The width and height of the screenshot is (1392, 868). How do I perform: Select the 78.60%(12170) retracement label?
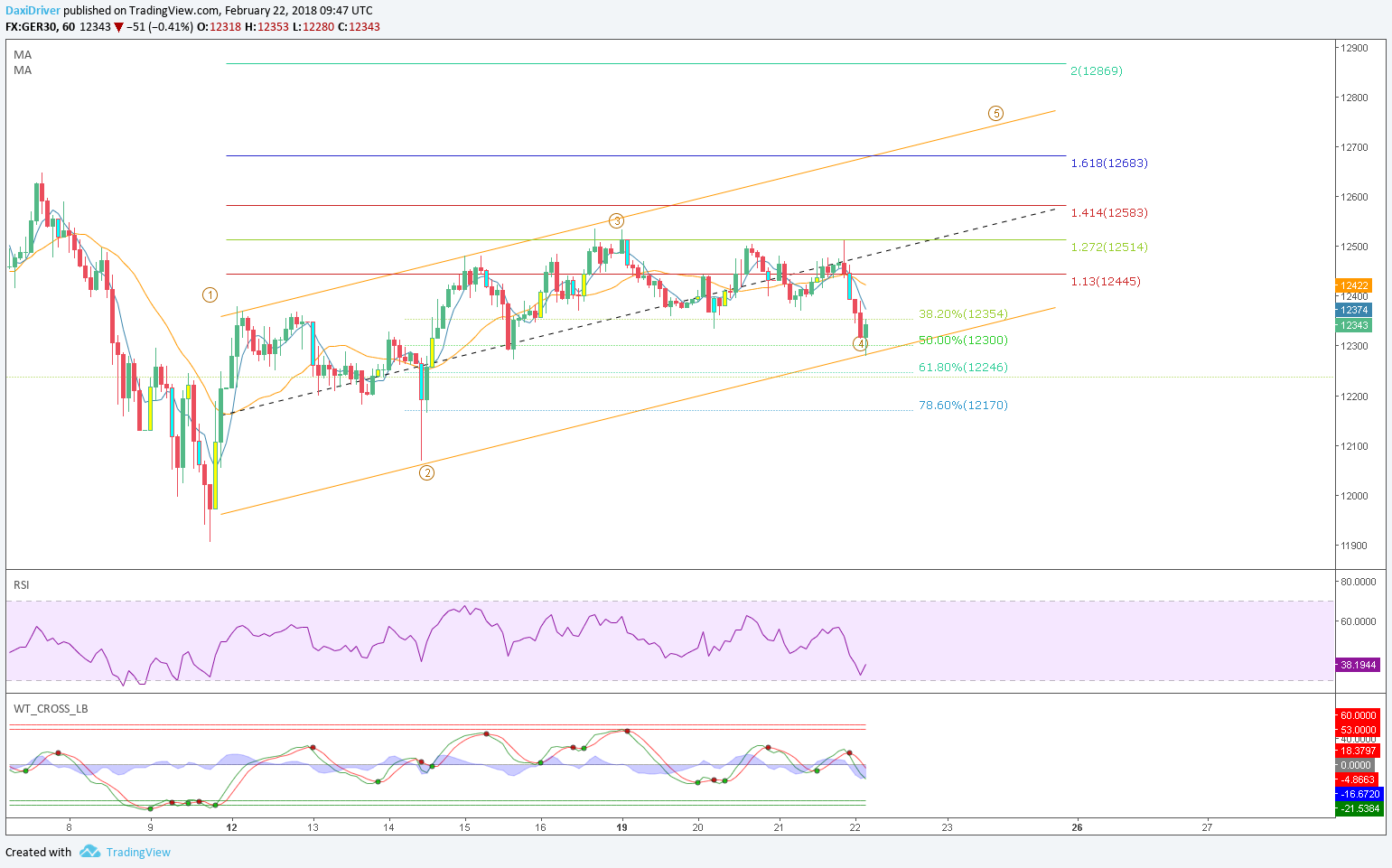pos(963,405)
